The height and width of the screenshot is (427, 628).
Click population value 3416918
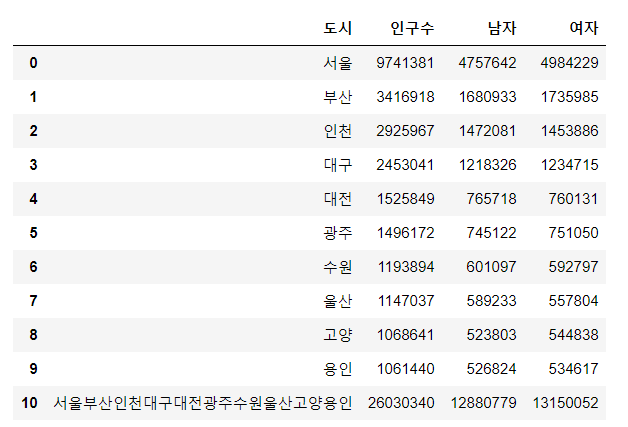coord(405,97)
